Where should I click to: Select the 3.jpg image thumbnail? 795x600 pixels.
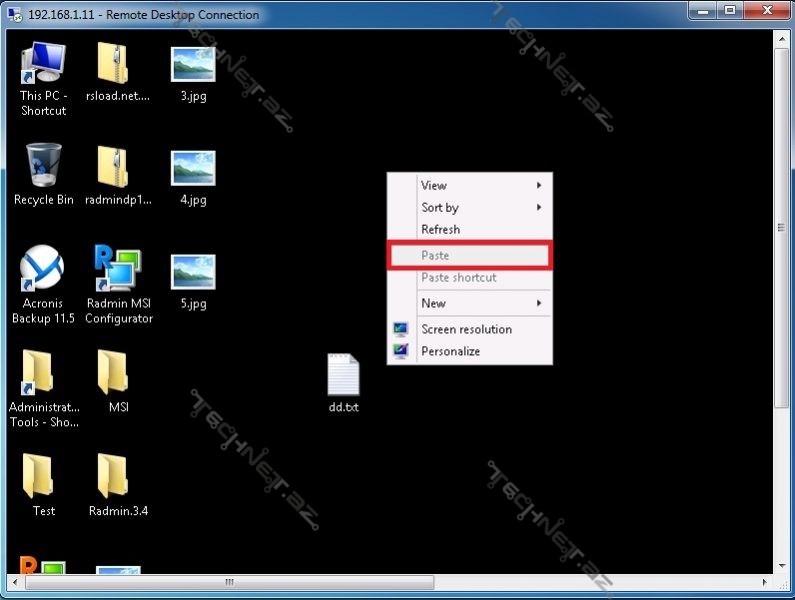pyautogui.click(x=193, y=64)
